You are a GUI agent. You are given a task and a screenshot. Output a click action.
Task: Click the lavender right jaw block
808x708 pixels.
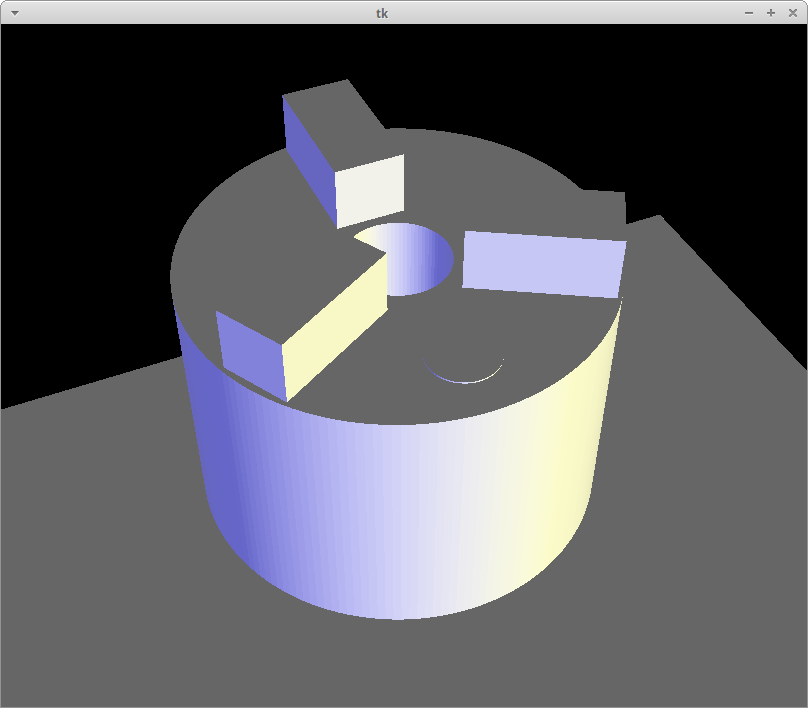pos(544,264)
